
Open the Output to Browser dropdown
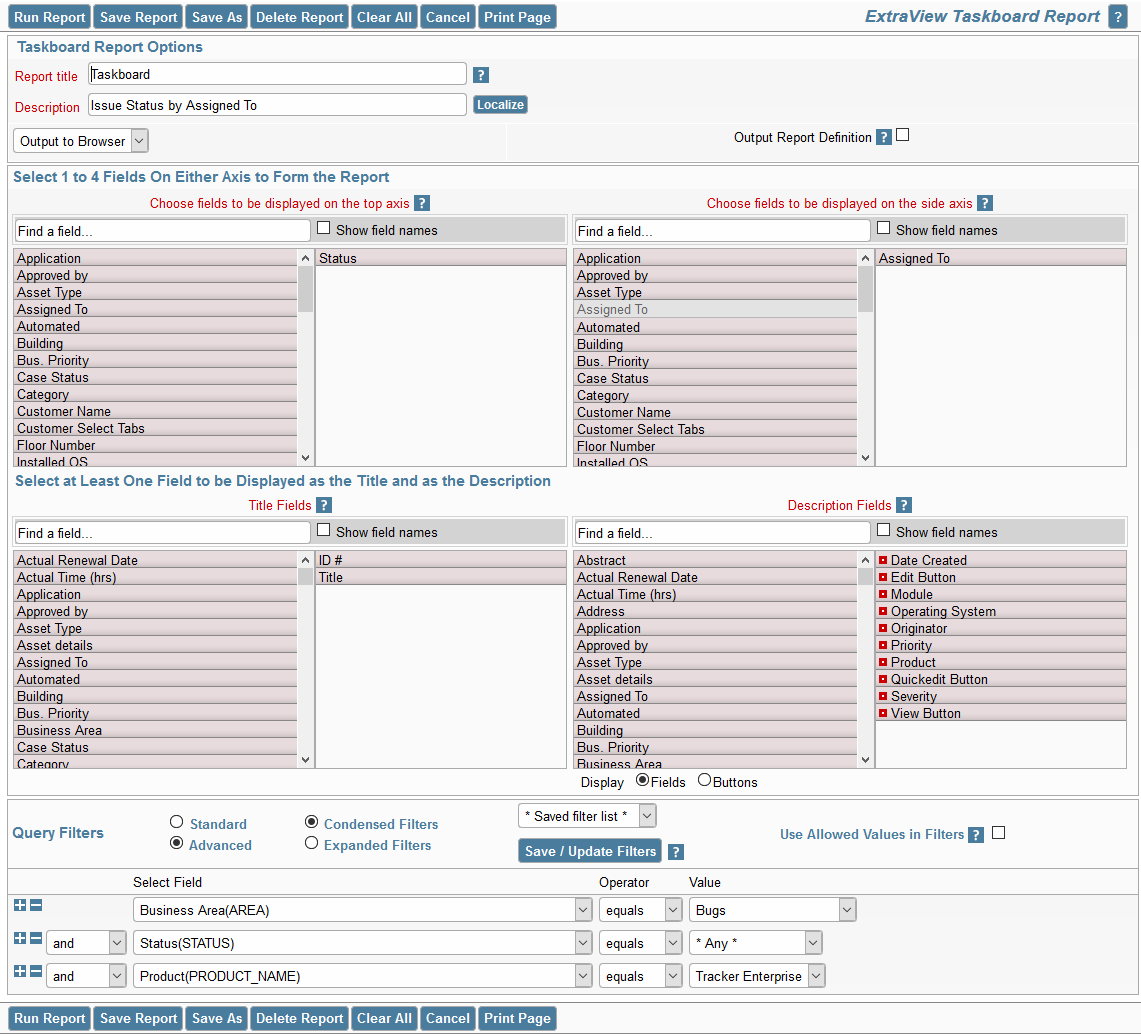81,141
